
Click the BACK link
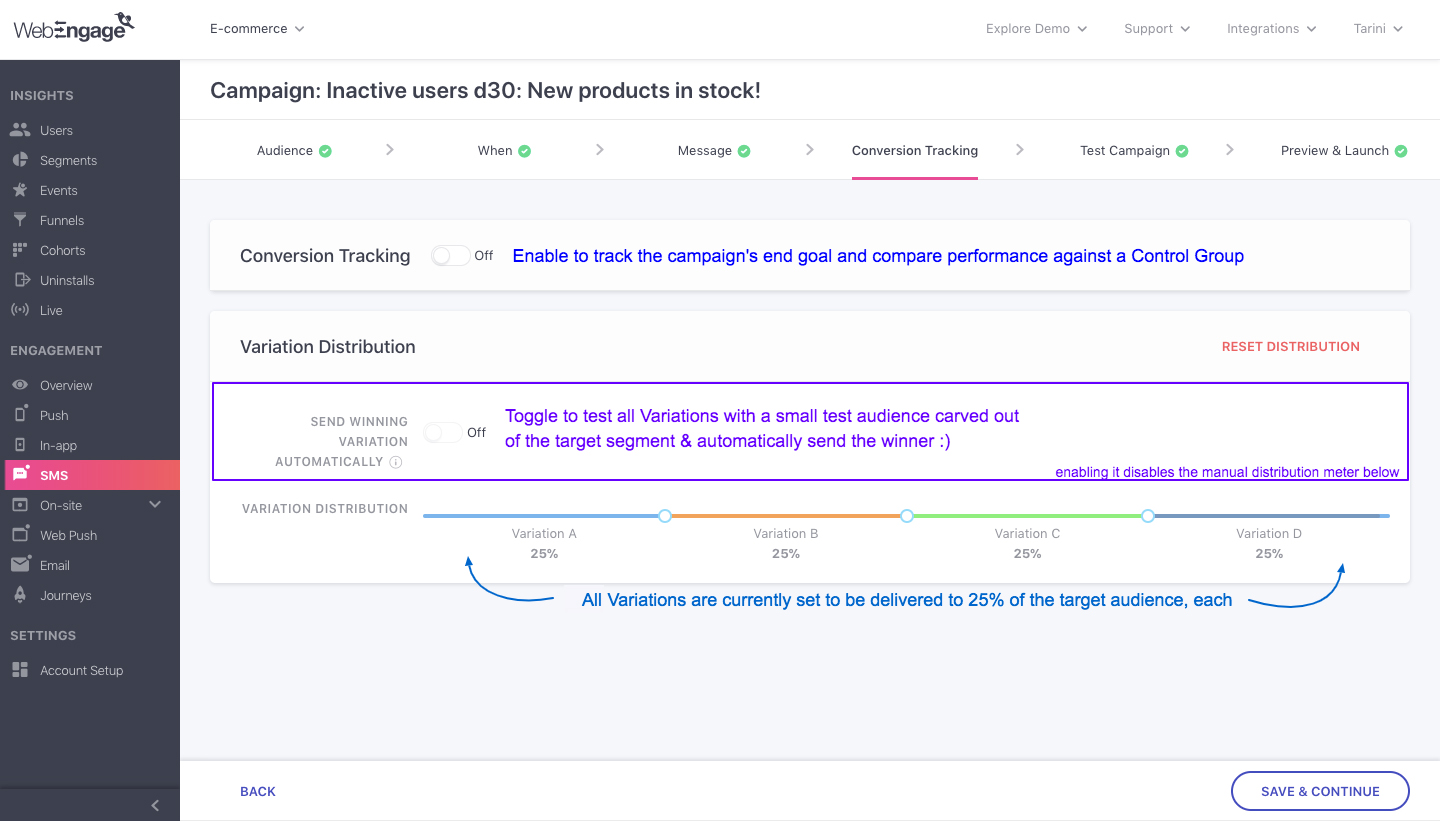coord(258,791)
